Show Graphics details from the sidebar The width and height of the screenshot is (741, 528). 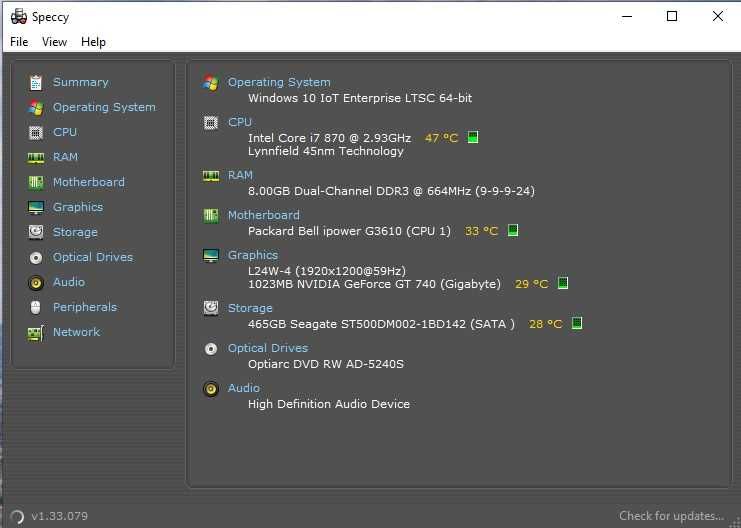78,207
